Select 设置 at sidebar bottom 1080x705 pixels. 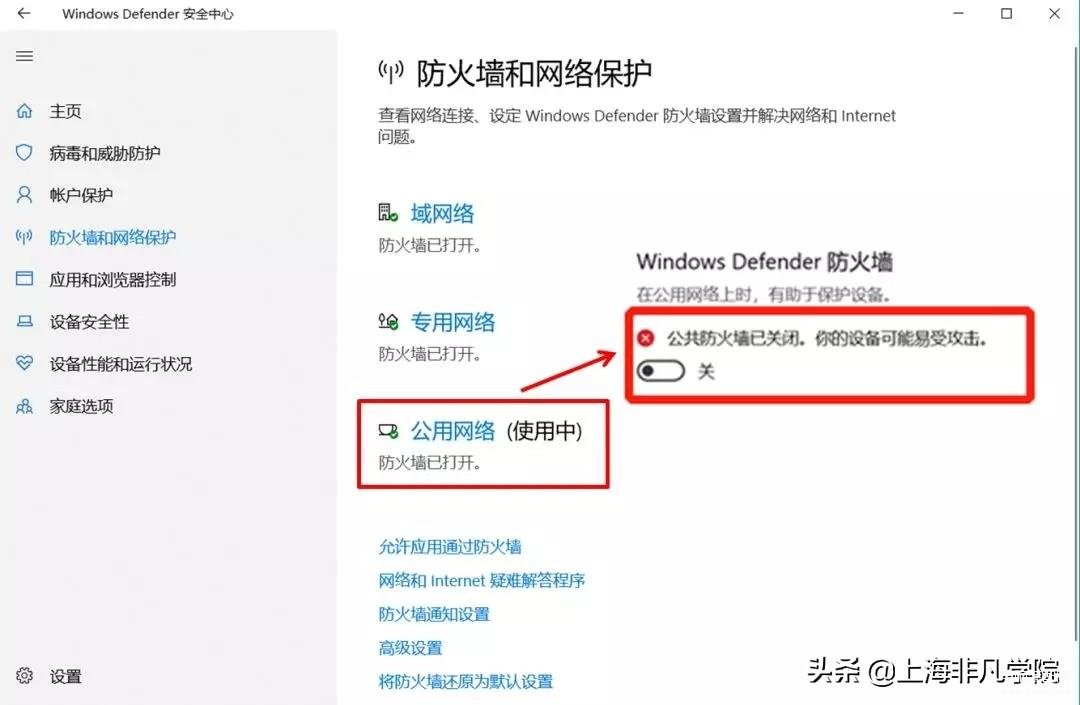tap(65, 676)
